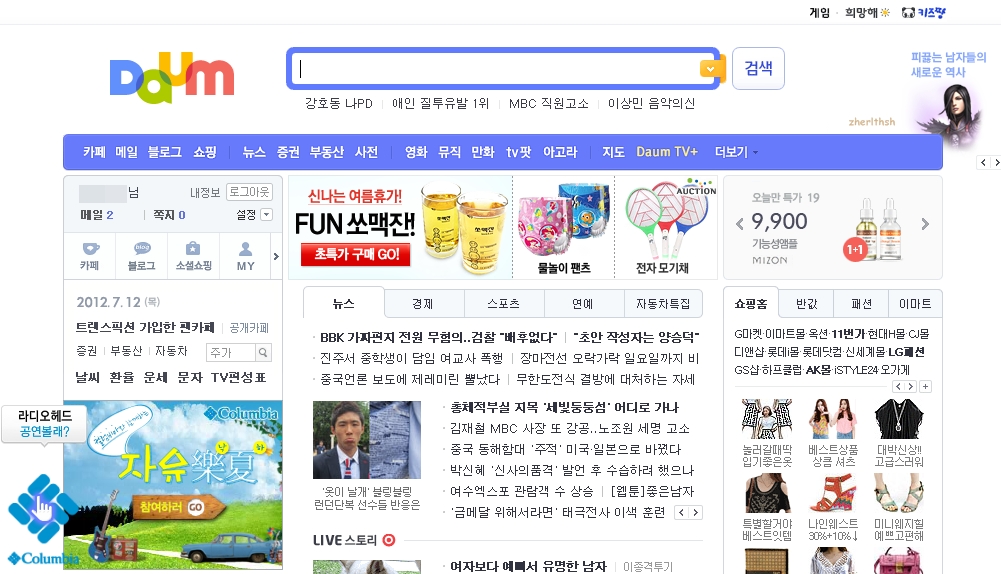1001x574 pixels.
Task: Click next arrow beside character banner
Action: tap(996, 162)
